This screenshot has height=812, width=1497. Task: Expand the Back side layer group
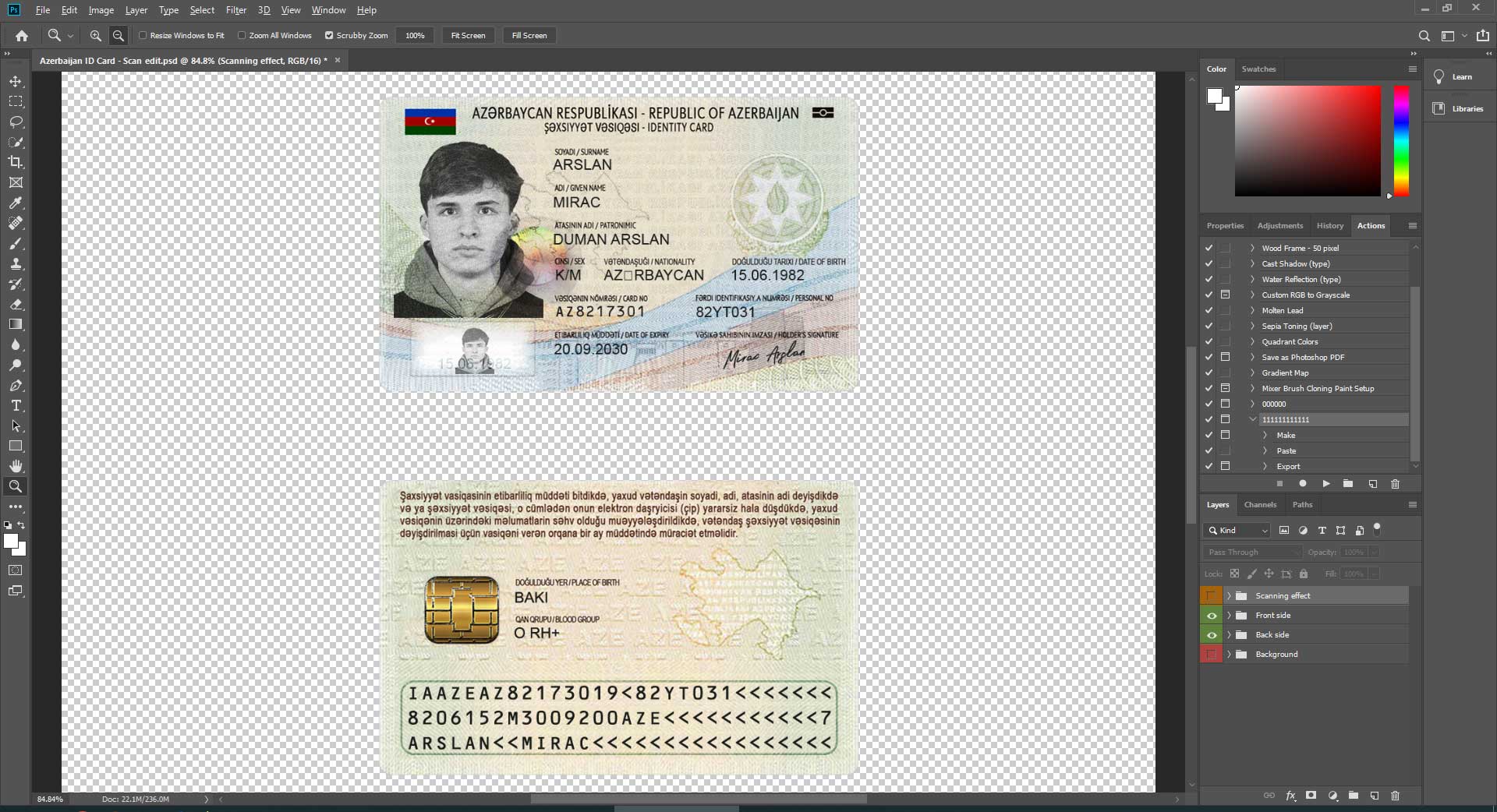[1230, 635]
